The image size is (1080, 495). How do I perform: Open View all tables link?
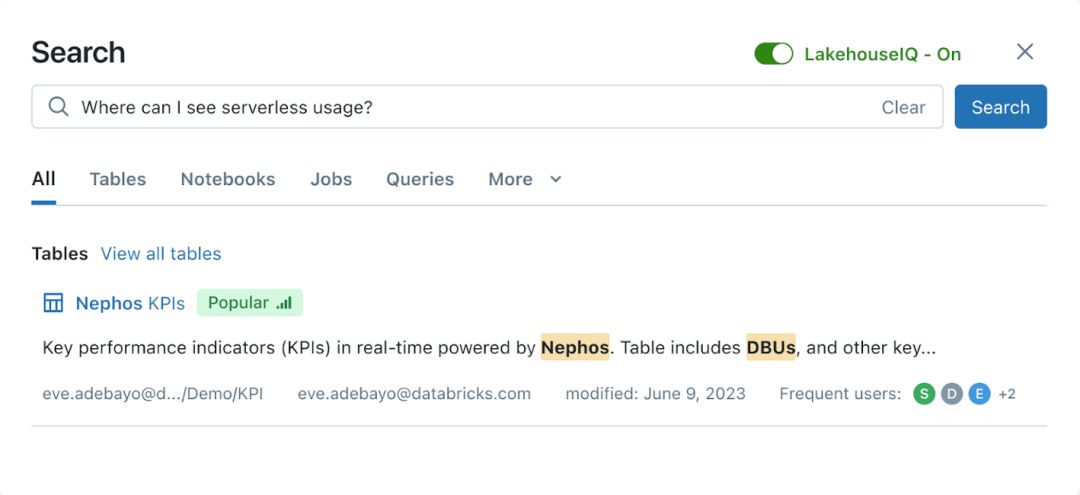coord(161,254)
